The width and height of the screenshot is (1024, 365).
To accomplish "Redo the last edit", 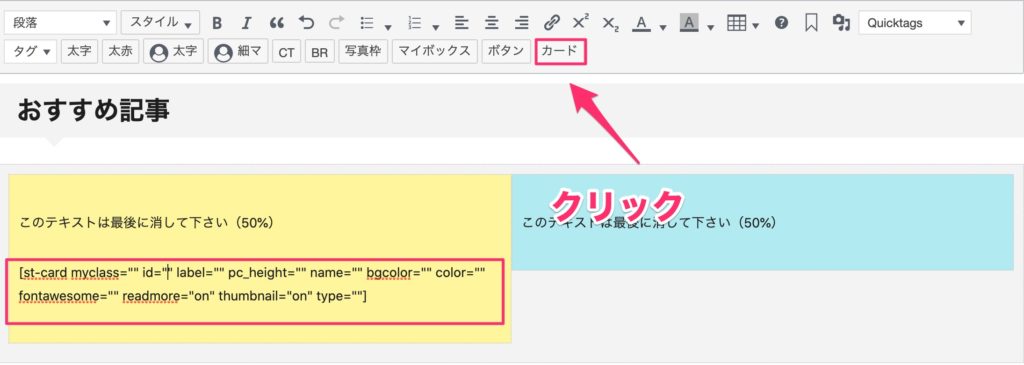I will pos(336,24).
